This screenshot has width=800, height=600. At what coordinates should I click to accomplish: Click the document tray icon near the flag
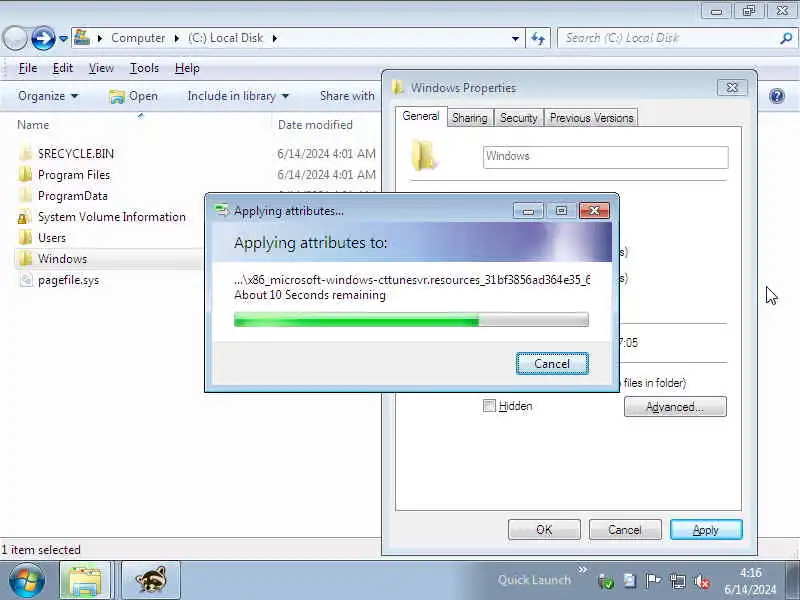630,581
